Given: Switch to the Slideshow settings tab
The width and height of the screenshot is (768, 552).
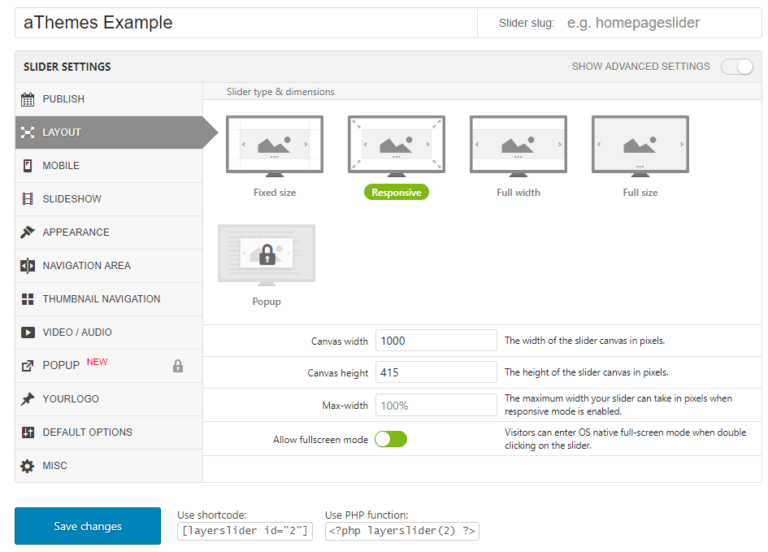Looking at the screenshot, I should pyautogui.click(x=71, y=199).
